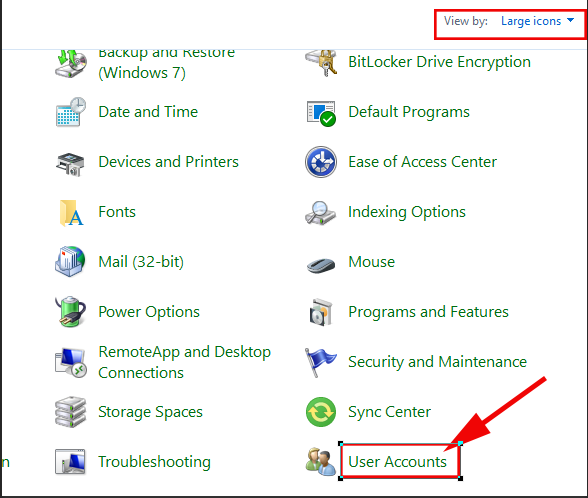The width and height of the screenshot is (588, 498).
Task: Open the Devices and Printers link
Action: [168, 162]
